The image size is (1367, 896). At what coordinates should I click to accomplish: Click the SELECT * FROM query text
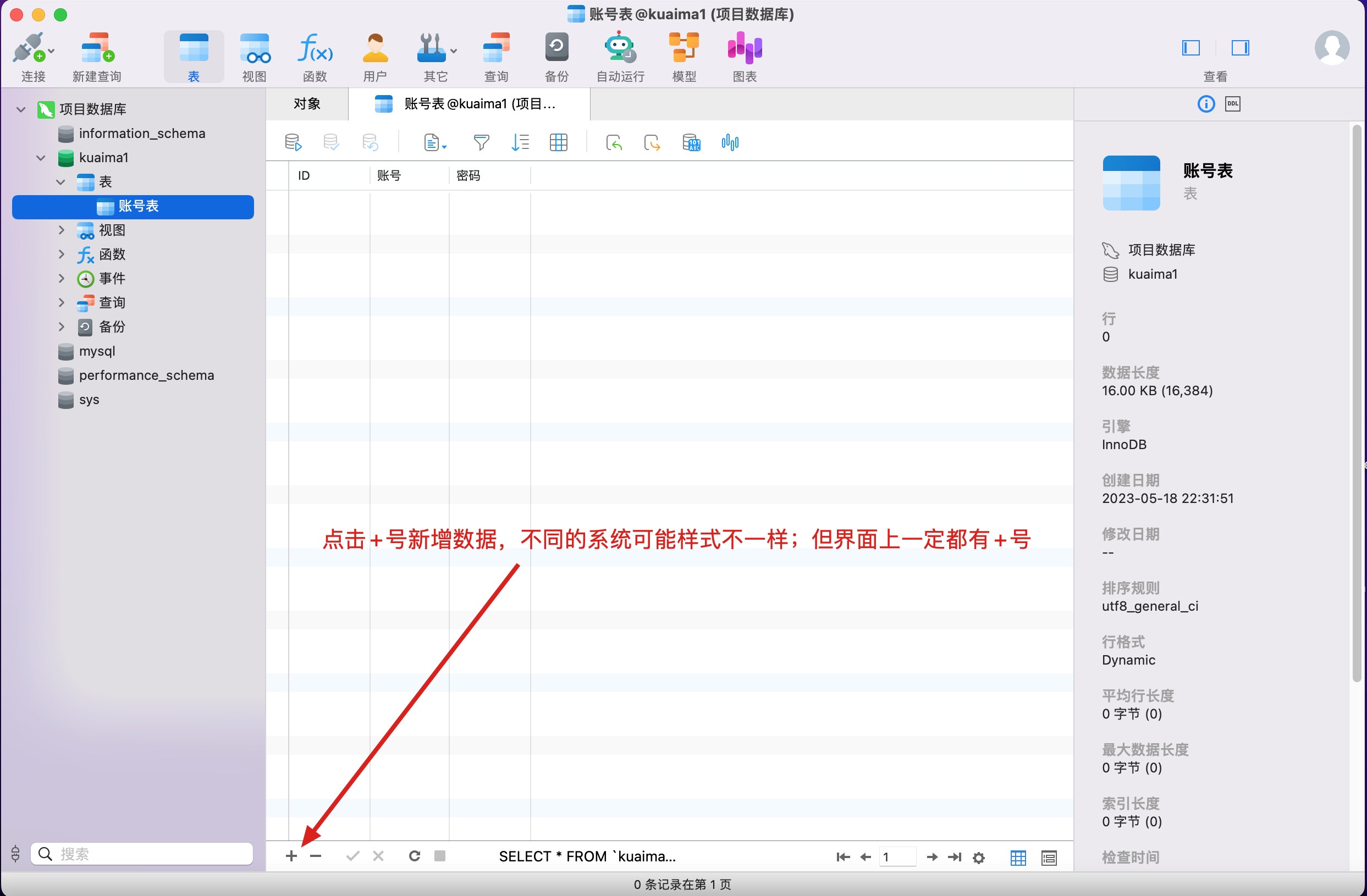pos(587,856)
